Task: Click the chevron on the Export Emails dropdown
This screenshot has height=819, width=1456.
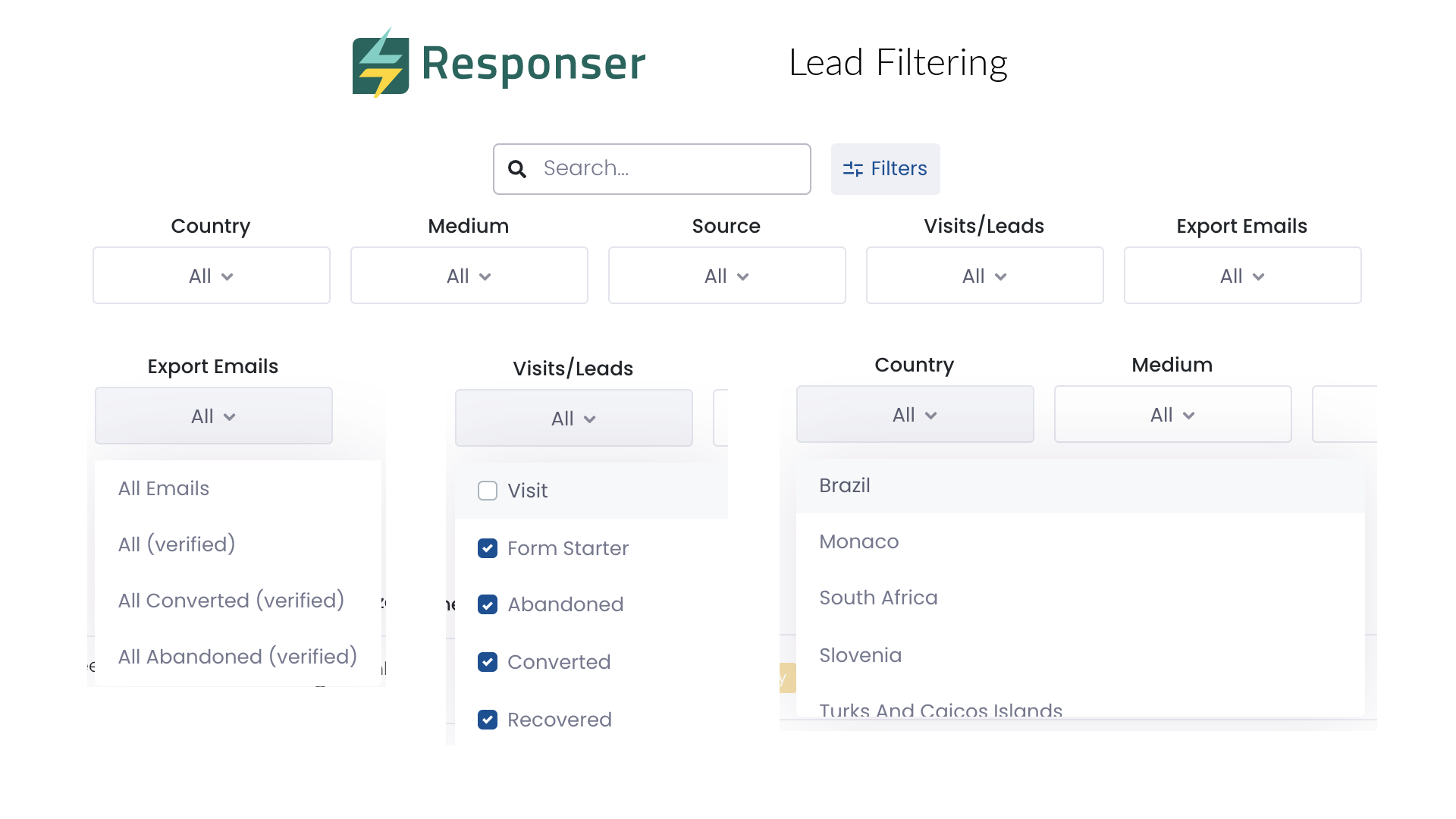Action: point(1260,277)
